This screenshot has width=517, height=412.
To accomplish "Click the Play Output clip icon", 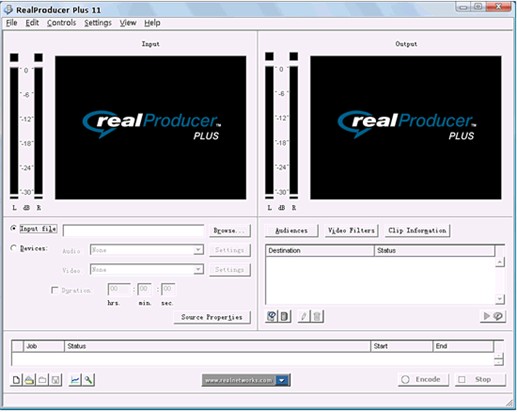I will [x=492, y=316].
